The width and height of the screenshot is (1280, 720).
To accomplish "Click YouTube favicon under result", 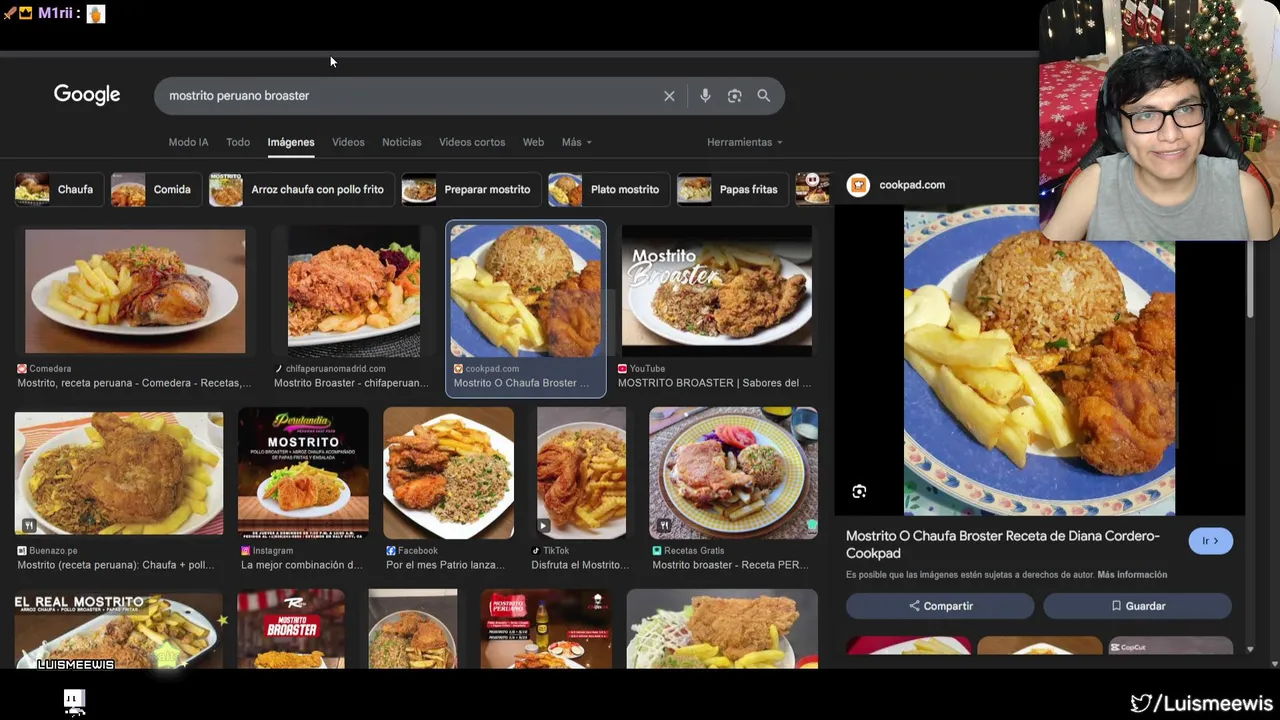I will [623, 369].
